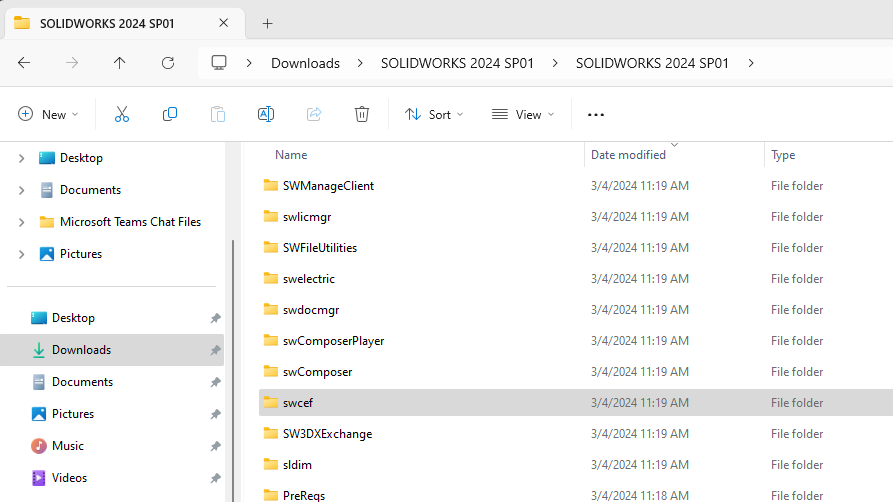This screenshot has width=893, height=502.
Task: Click pin icon beside pinned Desktop
Action: pyautogui.click(x=215, y=318)
